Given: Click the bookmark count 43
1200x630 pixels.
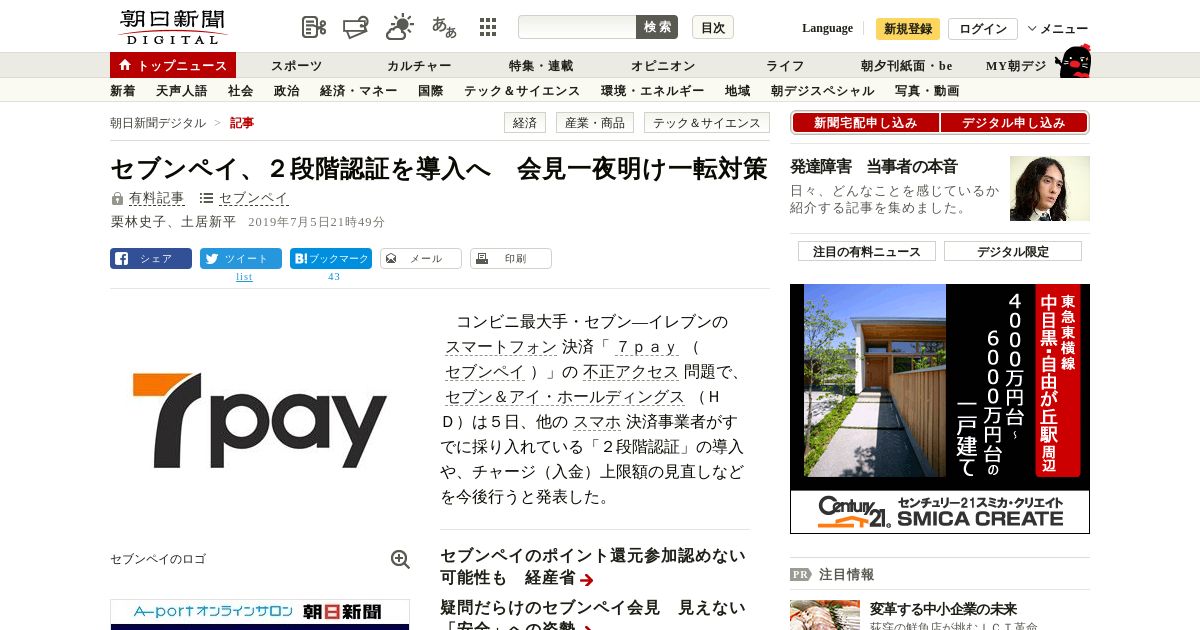Looking at the screenshot, I should pyautogui.click(x=334, y=277).
